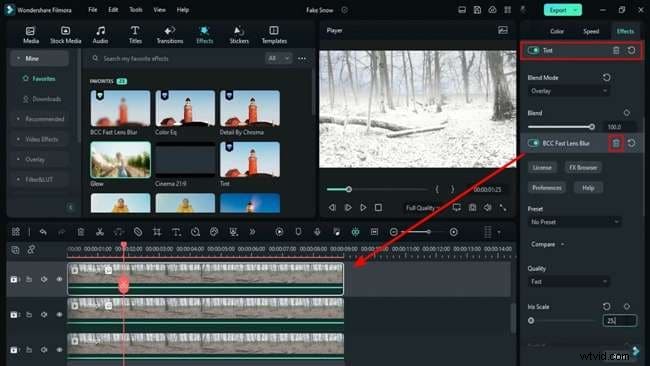The image size is (650, 366).
Task: Click zoom out minus on timeline
Action: click(x=394, y=232)
